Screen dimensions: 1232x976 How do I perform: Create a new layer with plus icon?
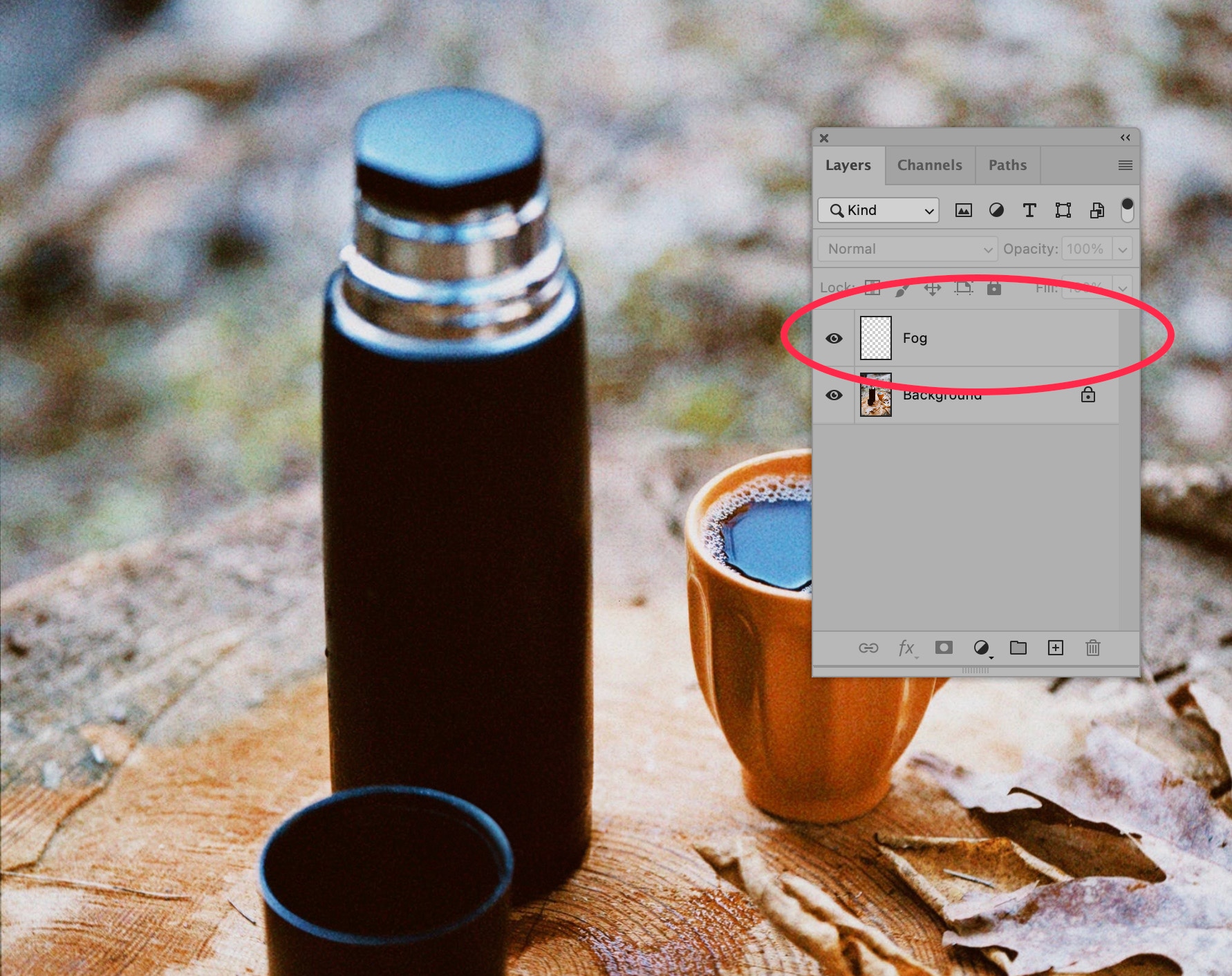coord(1056,648)
